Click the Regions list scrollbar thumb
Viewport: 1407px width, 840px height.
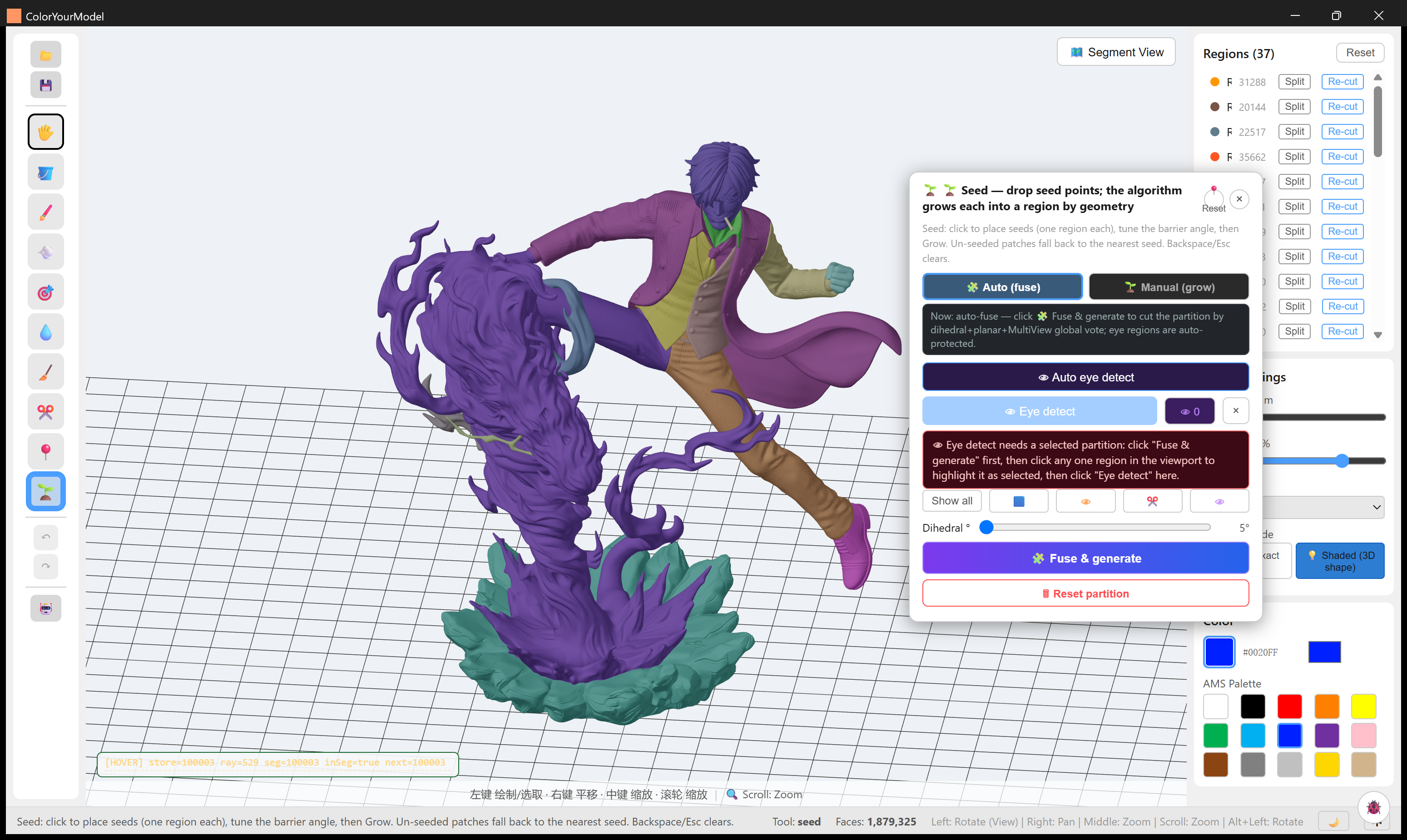coord(1377,121)
